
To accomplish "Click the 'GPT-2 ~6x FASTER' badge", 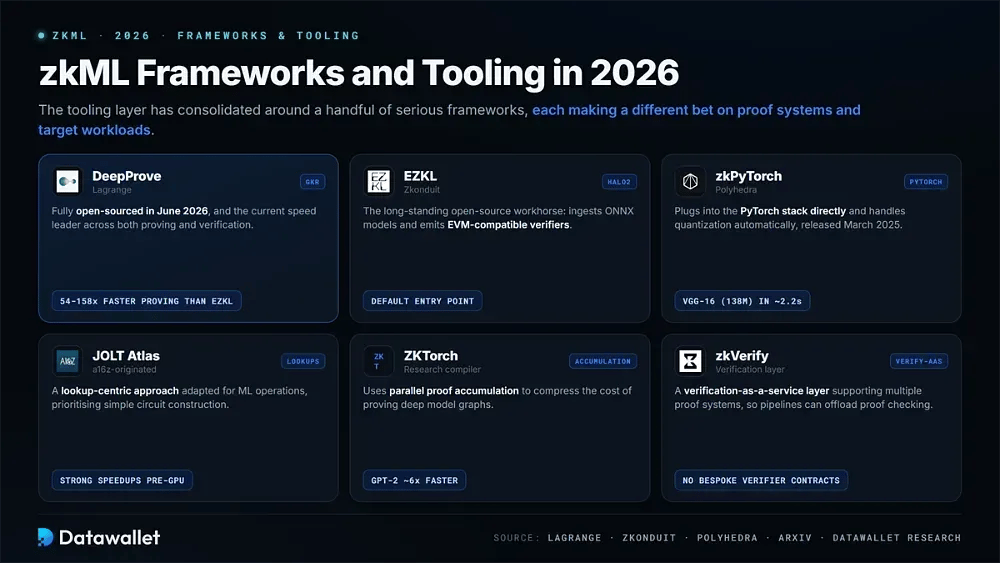I will point(414,480).
